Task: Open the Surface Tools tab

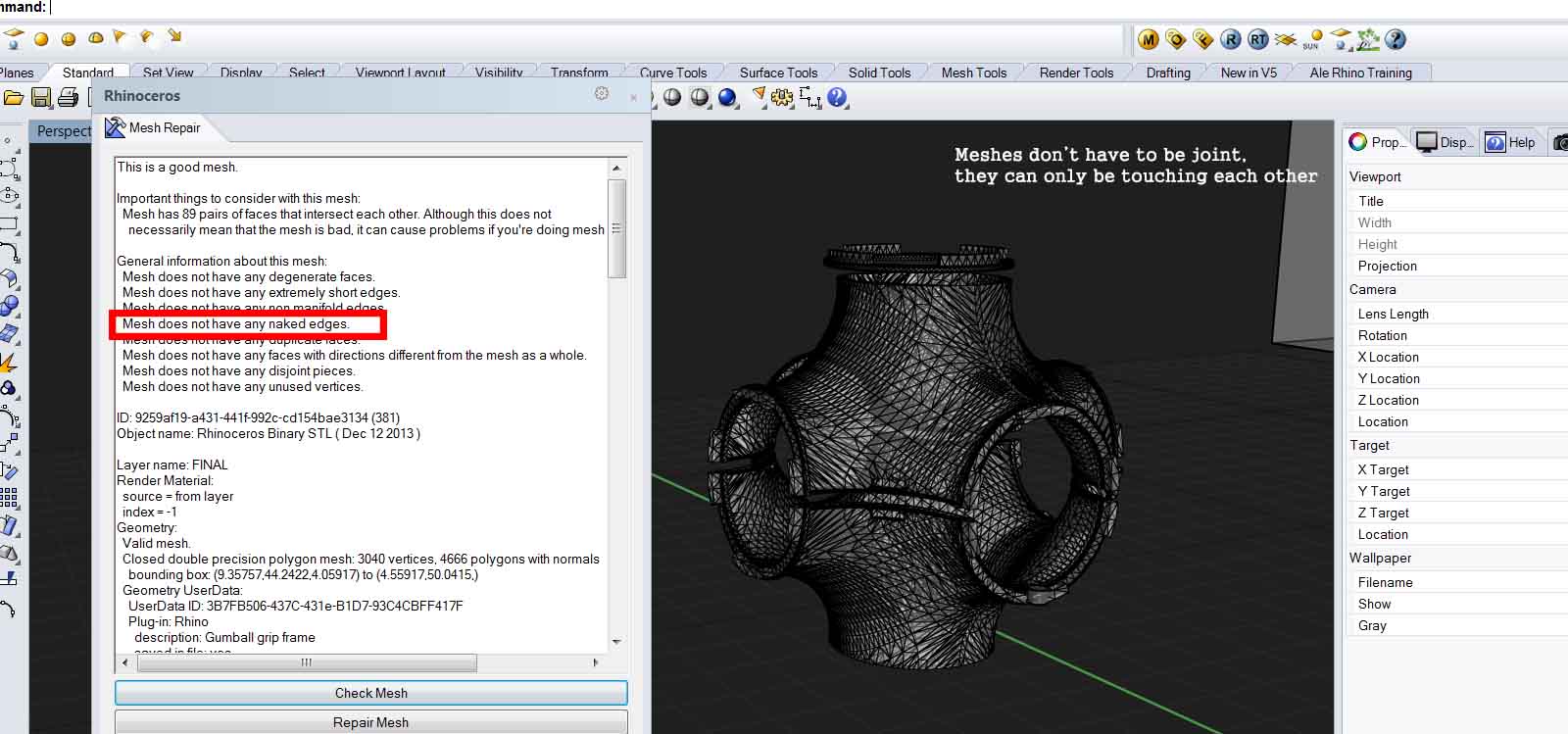Action: 778,73
